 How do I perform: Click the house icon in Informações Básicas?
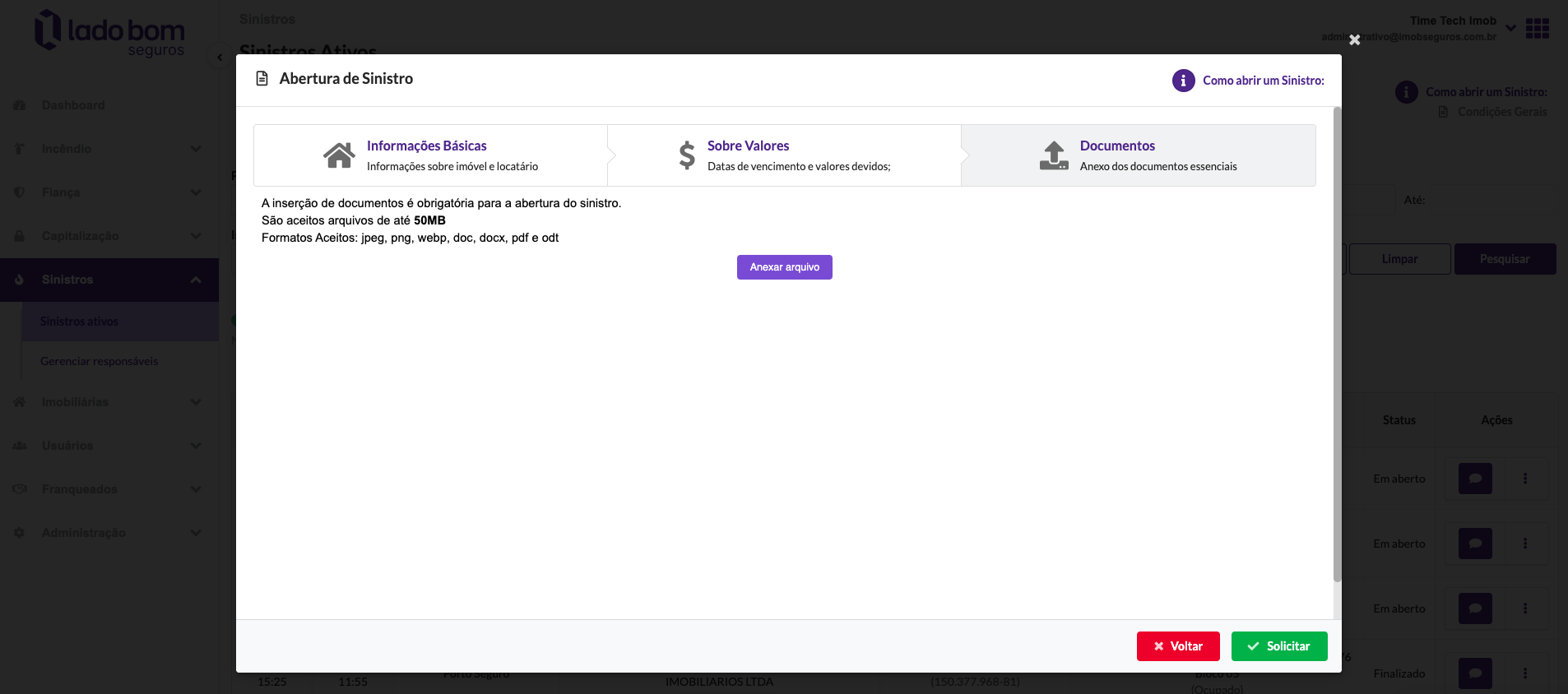point(339,155)
